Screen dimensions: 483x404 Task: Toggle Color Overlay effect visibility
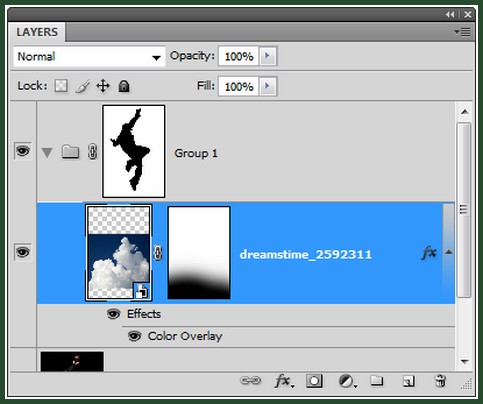tap(134, 336)
